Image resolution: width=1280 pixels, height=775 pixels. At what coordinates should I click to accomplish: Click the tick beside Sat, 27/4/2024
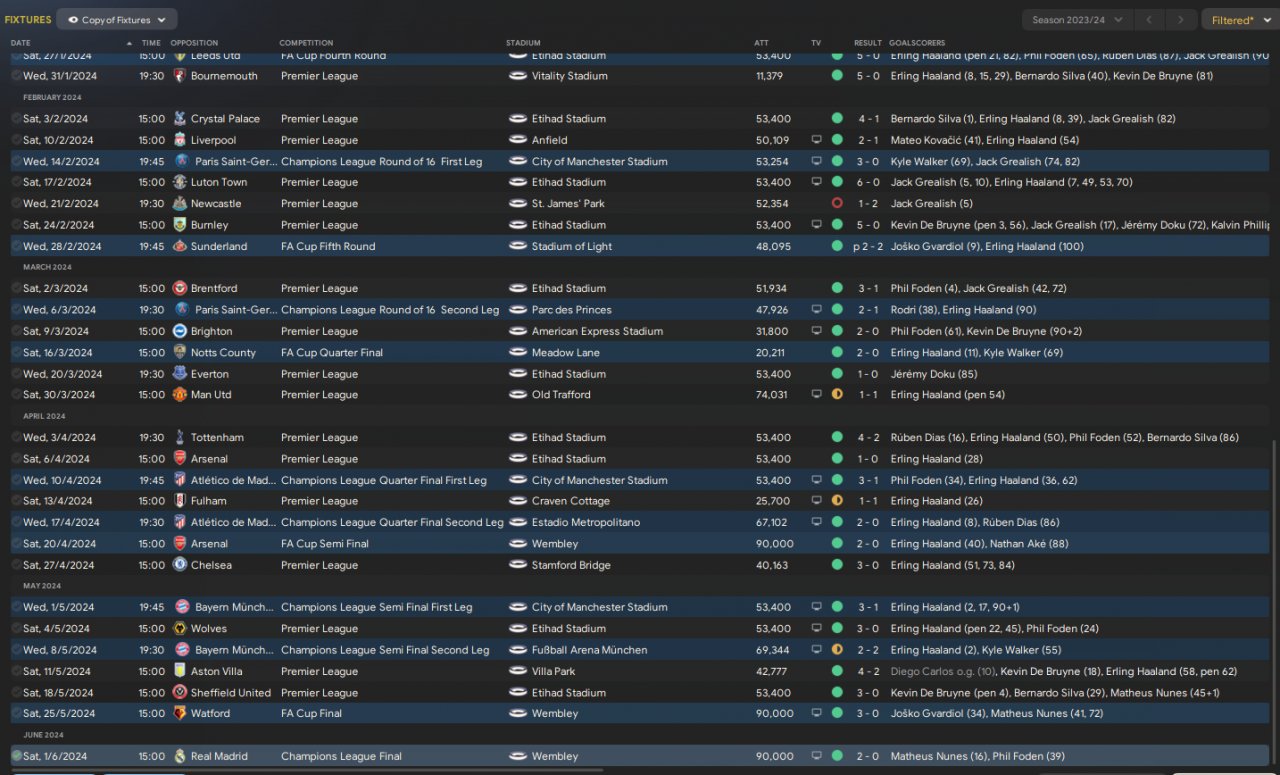(x=16, y=565)
